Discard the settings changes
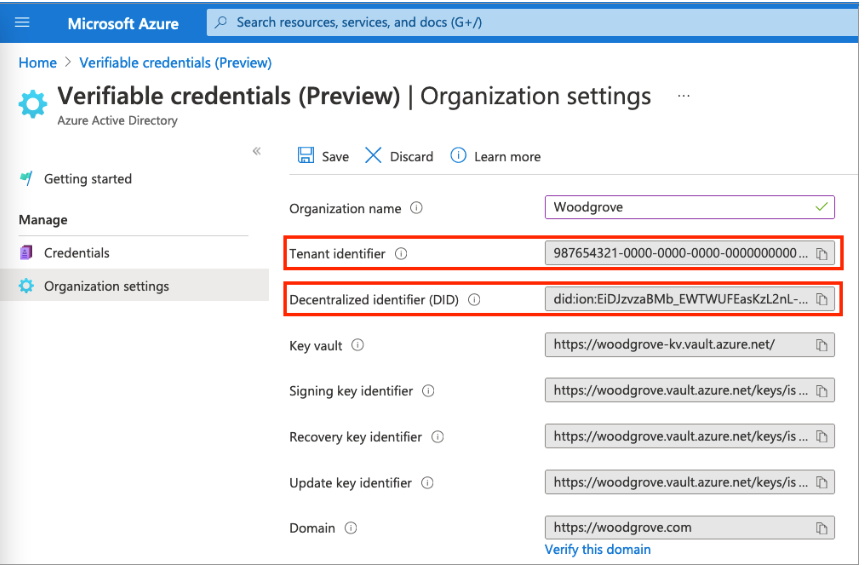The height and width of the screenshot is (565, 866). (x=399, y=156)
